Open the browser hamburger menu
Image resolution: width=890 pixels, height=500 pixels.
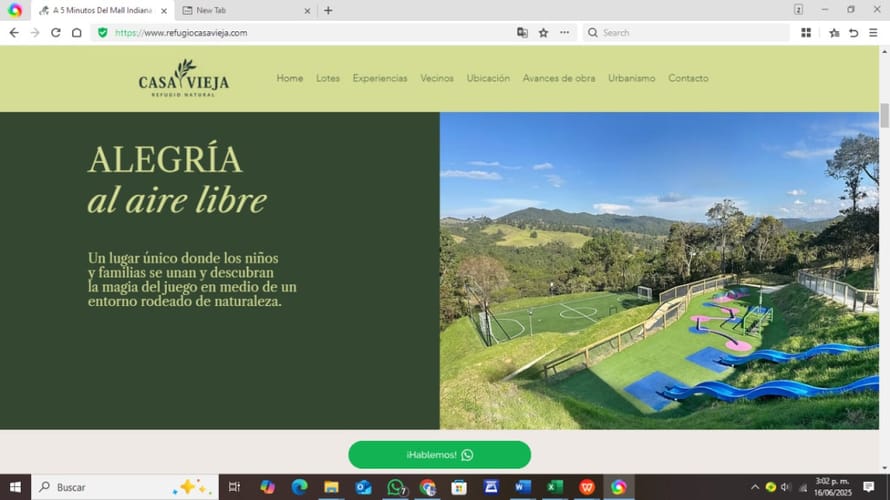tap(873, 33)
